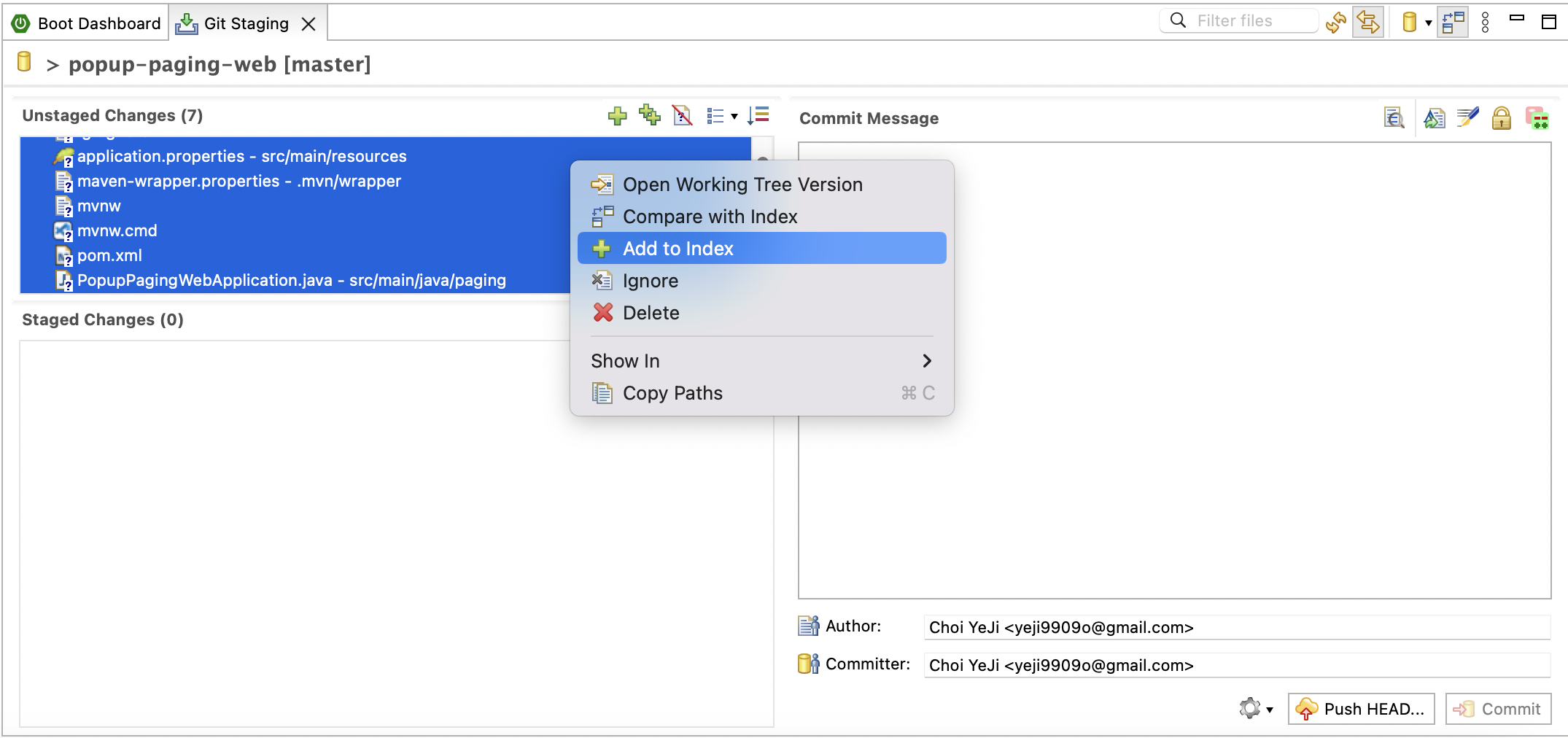Choose Copy Paths in context menu

(761, 393)
